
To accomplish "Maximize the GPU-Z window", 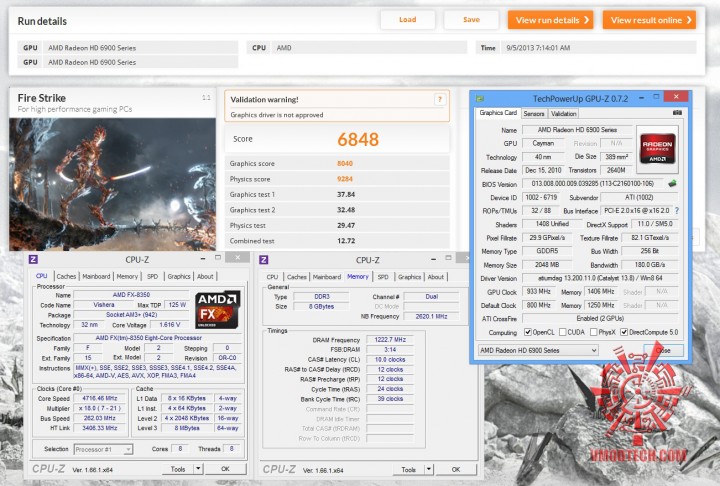I will [656, 97].
